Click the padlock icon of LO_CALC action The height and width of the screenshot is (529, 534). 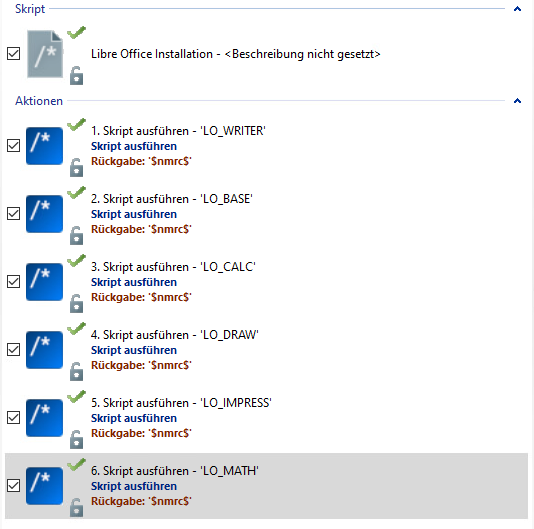pos(76,303)
